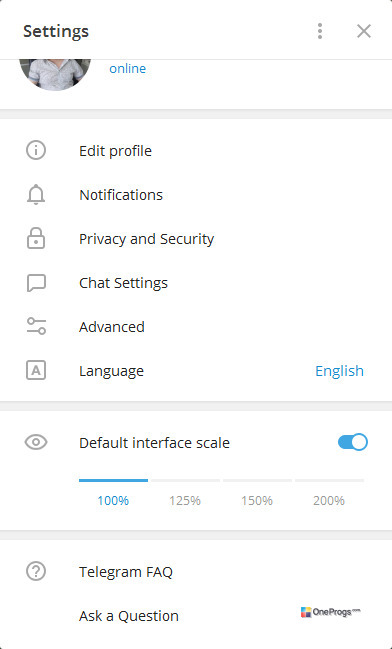The width and height of the screenshot is (392, 649).
Task: Toggle the Default interface scale switch
Action: point(353,442)
